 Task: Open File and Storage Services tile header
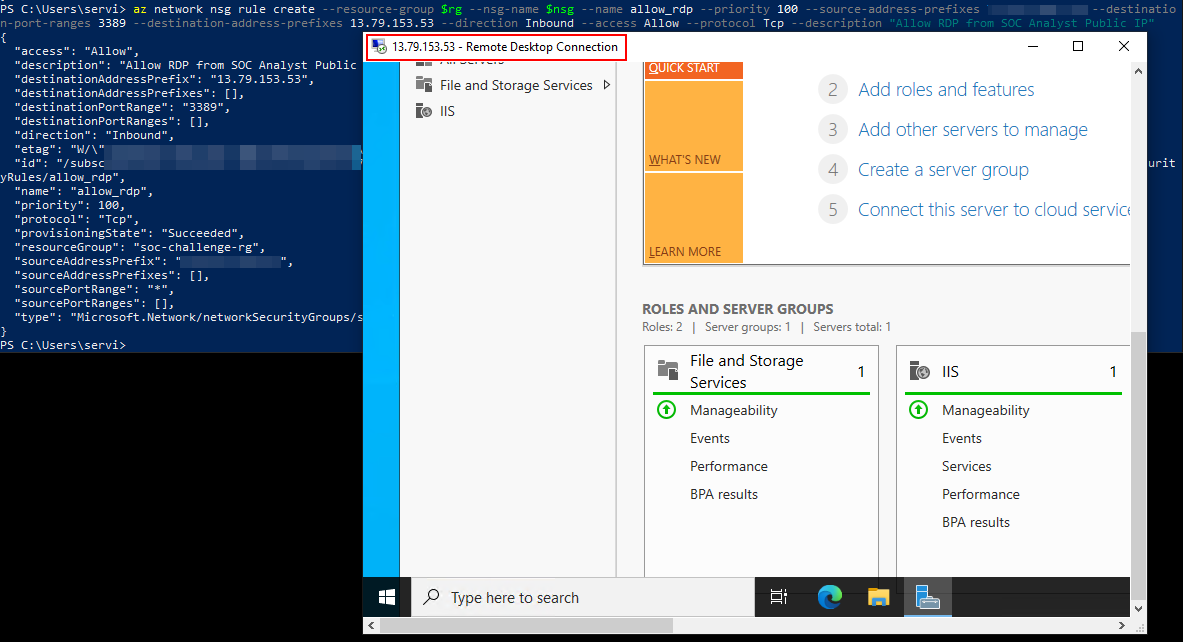click(x=761, y=371)
